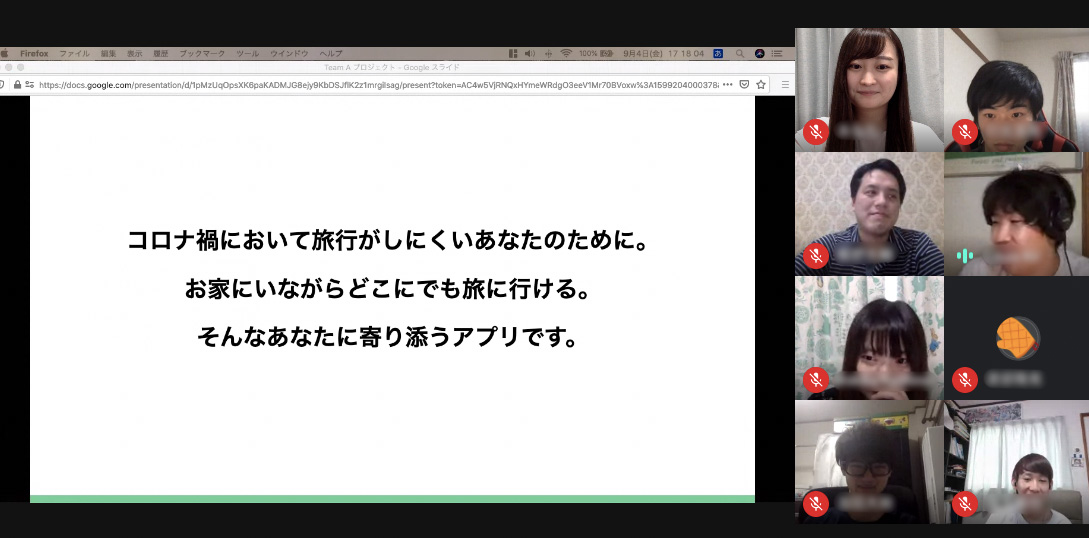
Task: Click the volume icon in menu bar
Action: (529, 53)
